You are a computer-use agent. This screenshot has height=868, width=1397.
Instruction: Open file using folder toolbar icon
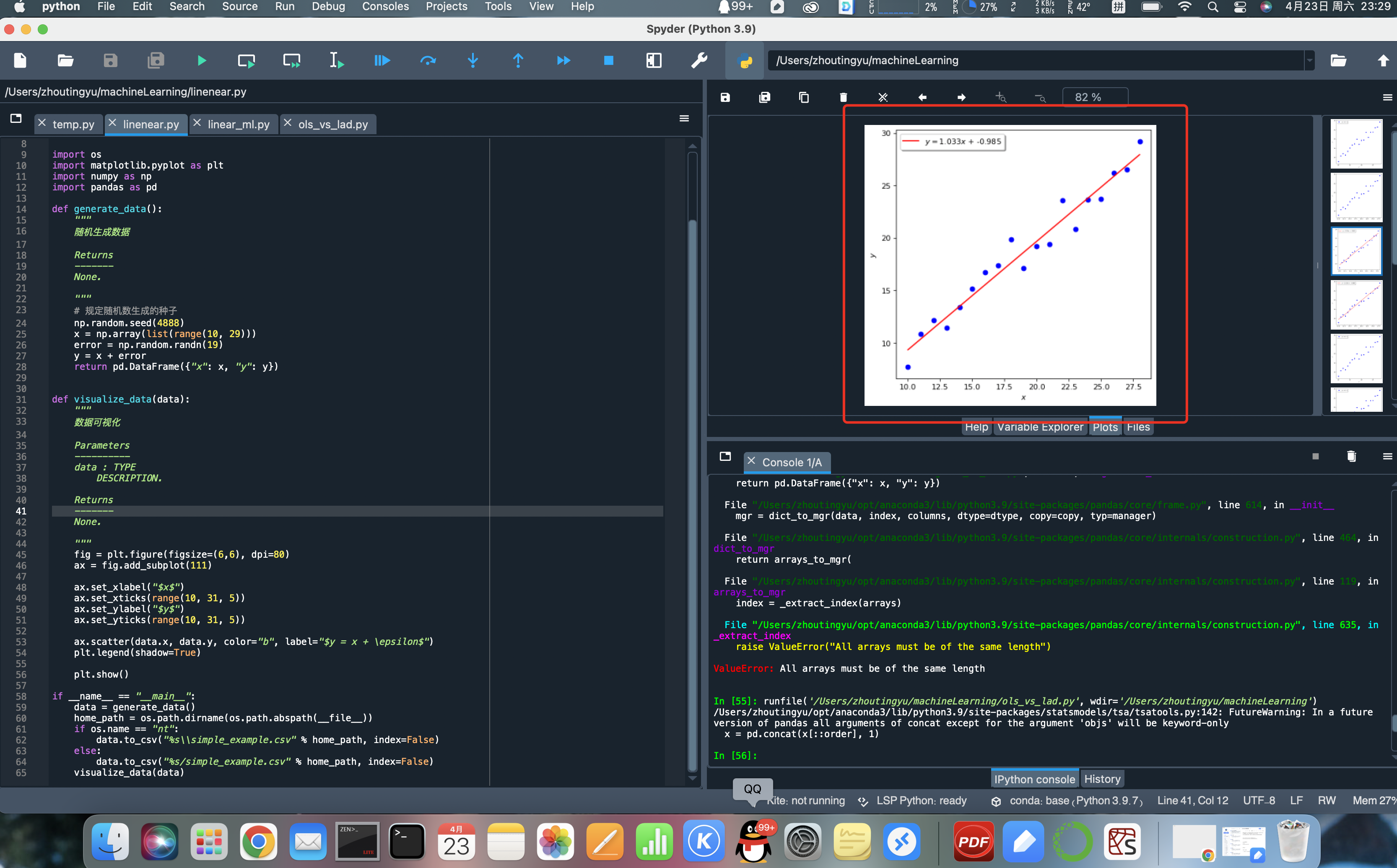[x=65, y=60]
